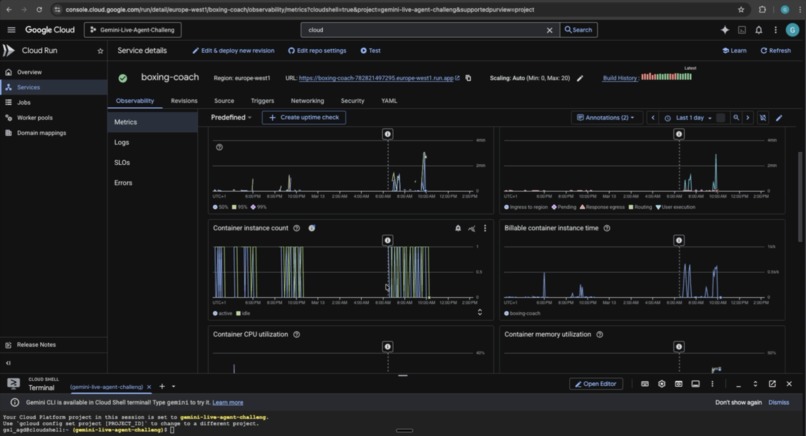Click Edit repo settings
The image size is (806, 436).
click(317, 51)
